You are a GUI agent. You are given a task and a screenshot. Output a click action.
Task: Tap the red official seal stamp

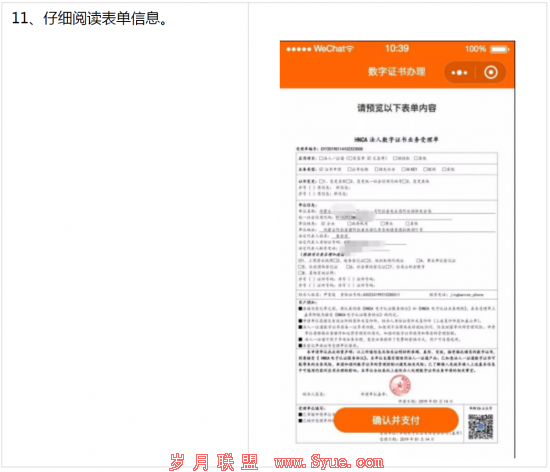pyautogui.click(x=400, y=385)
